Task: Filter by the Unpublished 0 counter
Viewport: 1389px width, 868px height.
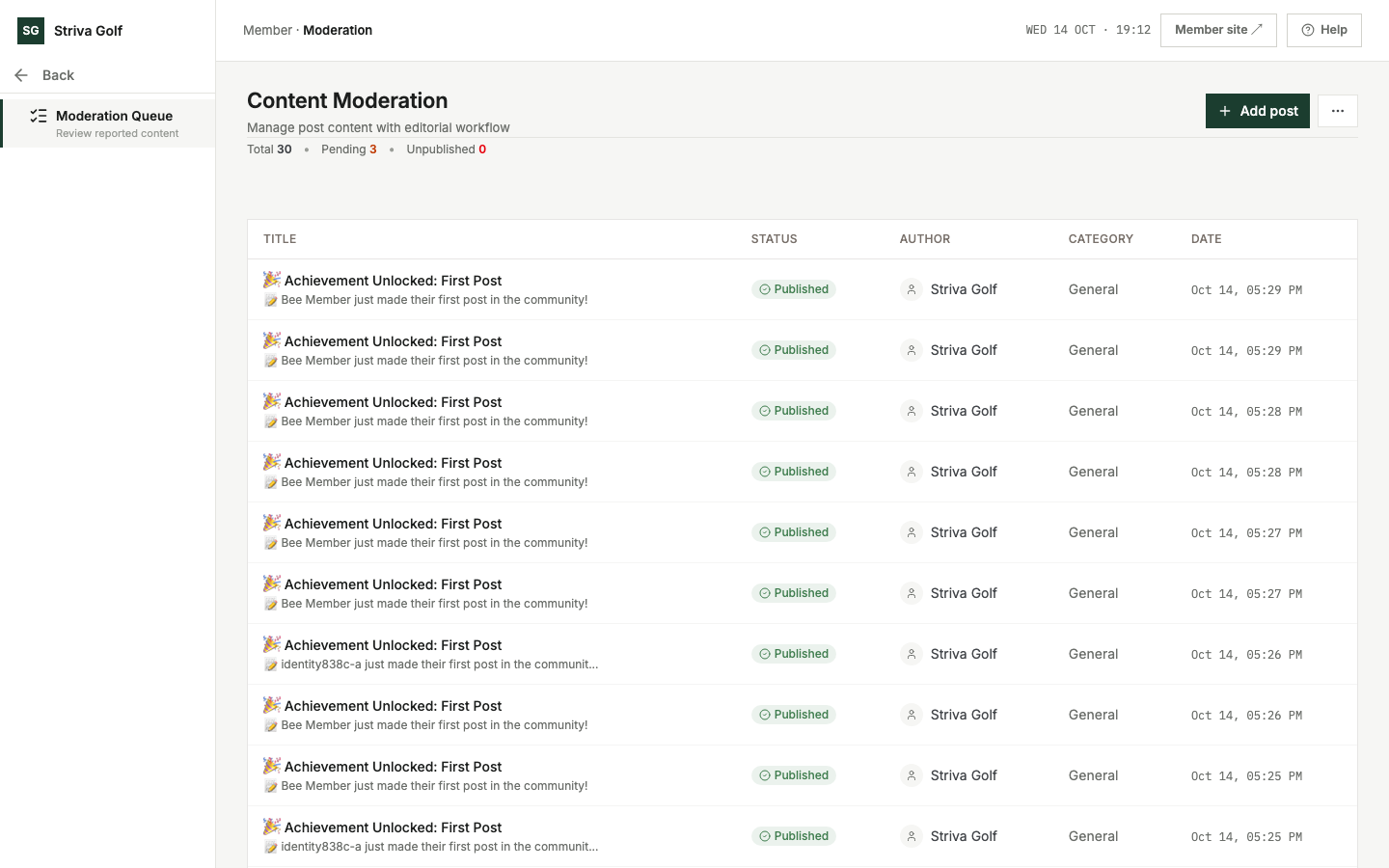Action: [x=447, y=149]
